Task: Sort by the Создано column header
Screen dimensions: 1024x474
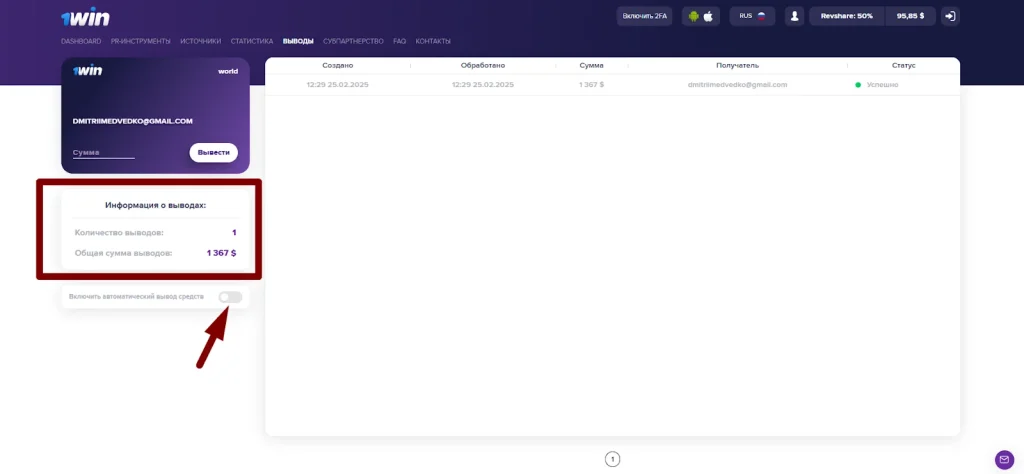Action: (338, 66)
